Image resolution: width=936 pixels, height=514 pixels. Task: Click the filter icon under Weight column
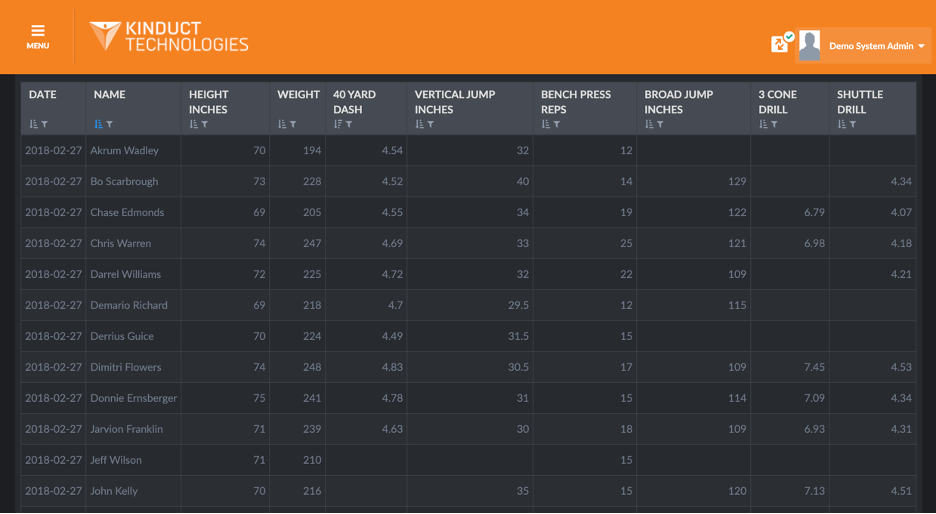(x=293, y=124)
